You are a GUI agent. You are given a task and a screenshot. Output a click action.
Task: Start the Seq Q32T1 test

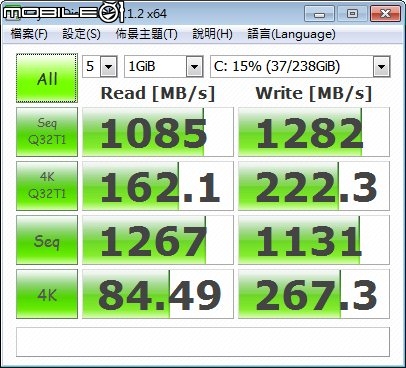pos(47,132)
